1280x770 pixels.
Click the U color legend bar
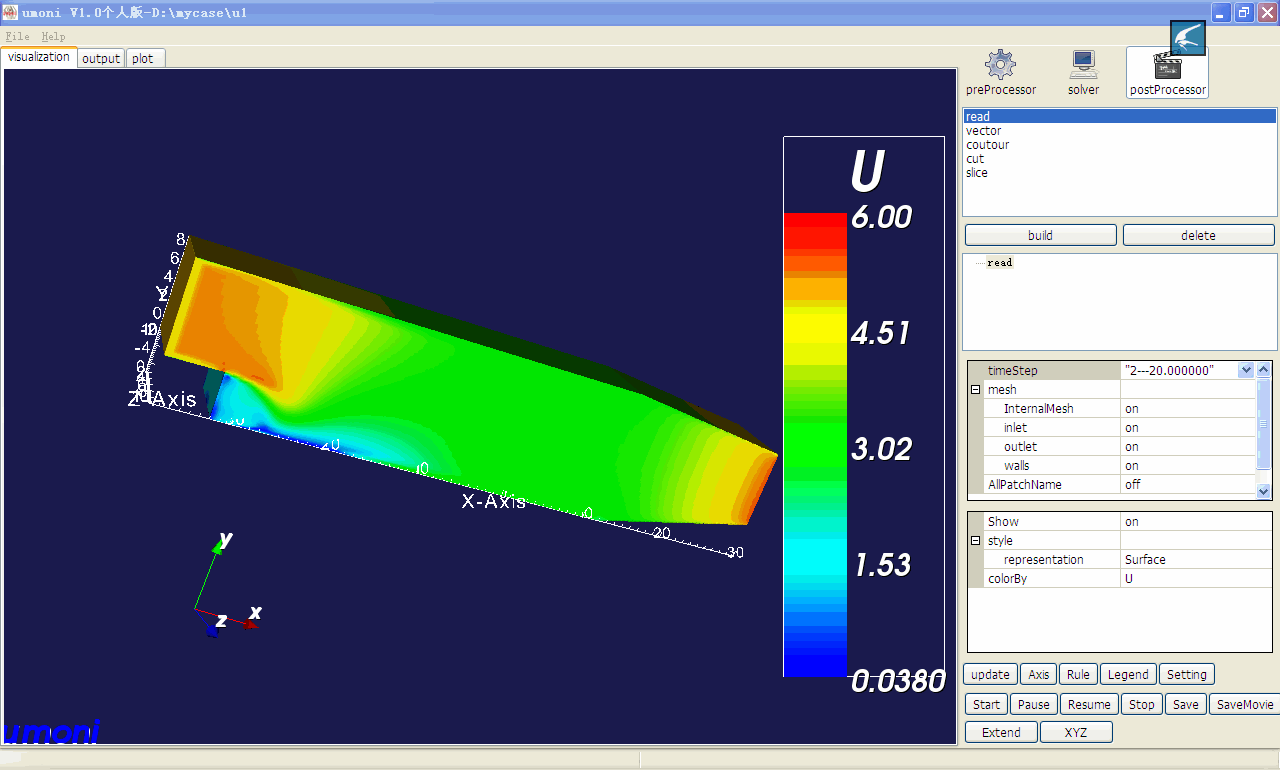815,445
